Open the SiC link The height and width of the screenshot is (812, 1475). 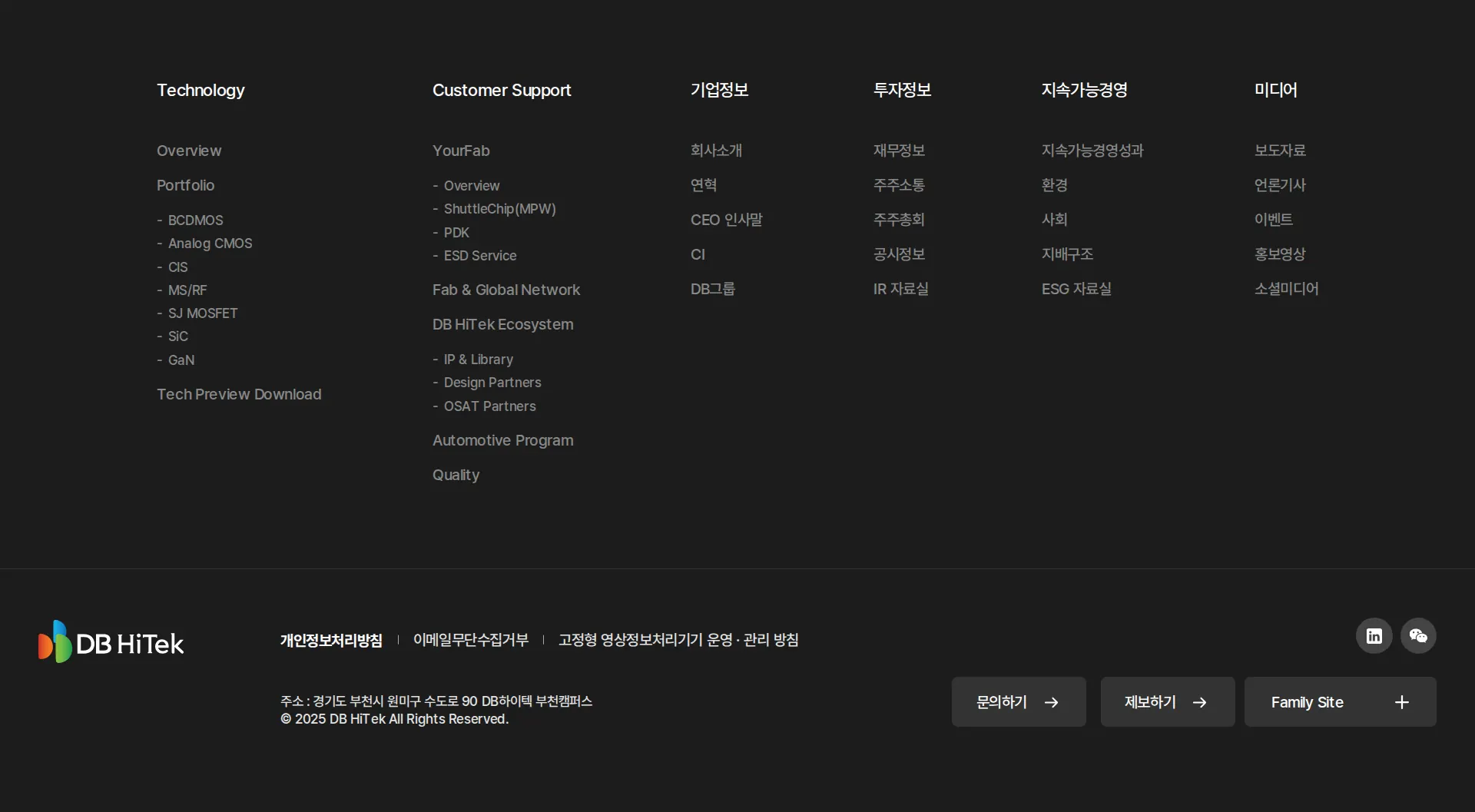[x=178, y=336]
